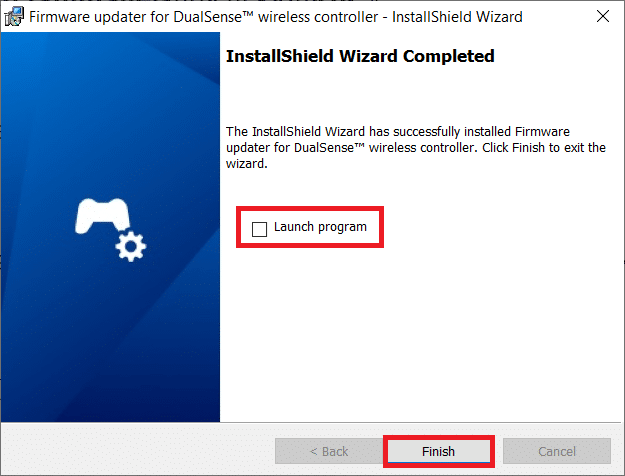Click the installer icon in the title bar
625x476 pixels.
[14, 17]
